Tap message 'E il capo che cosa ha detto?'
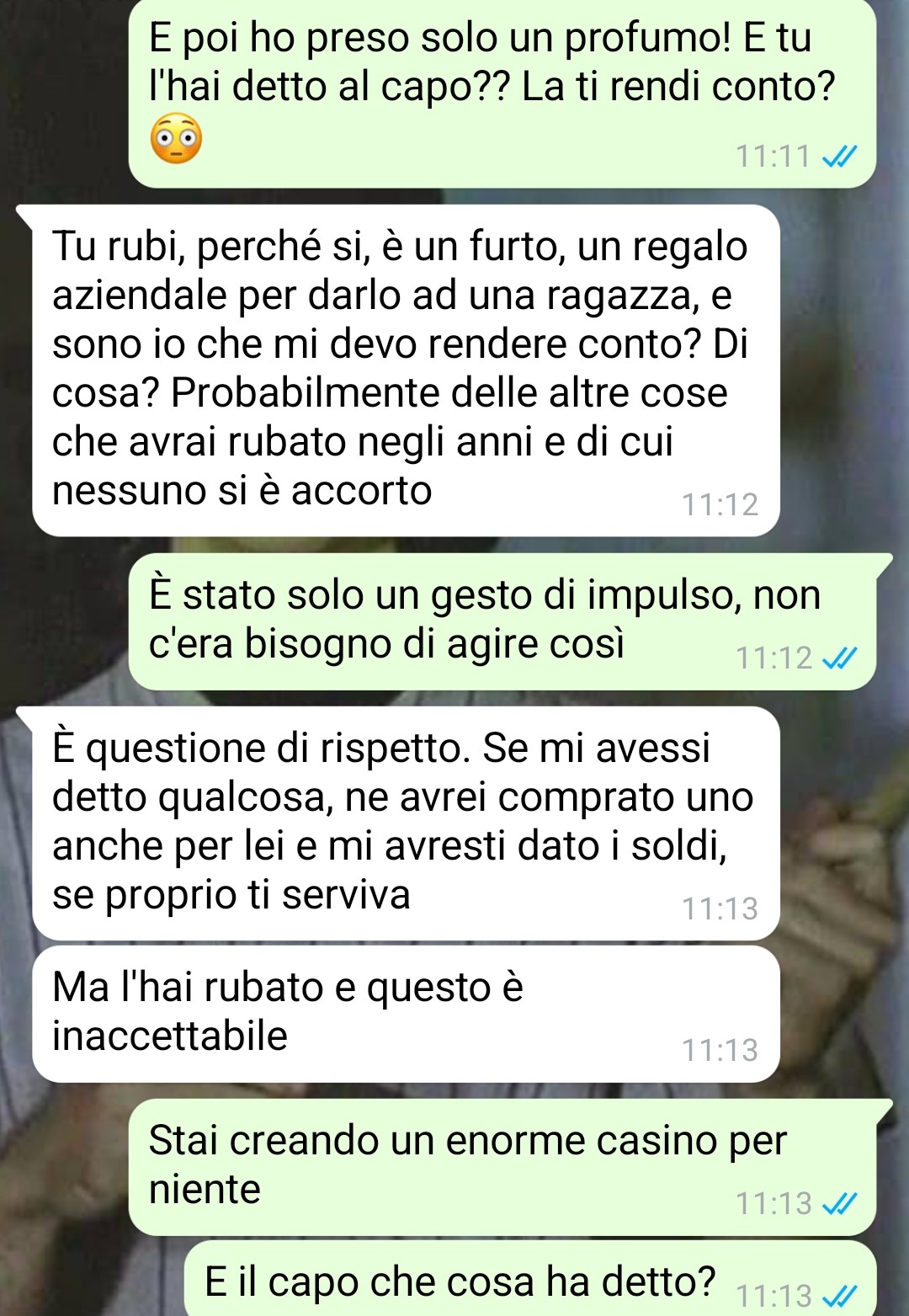Image resolution: width=909 pixels, height=1316 pixels. tap(530, 1278)
